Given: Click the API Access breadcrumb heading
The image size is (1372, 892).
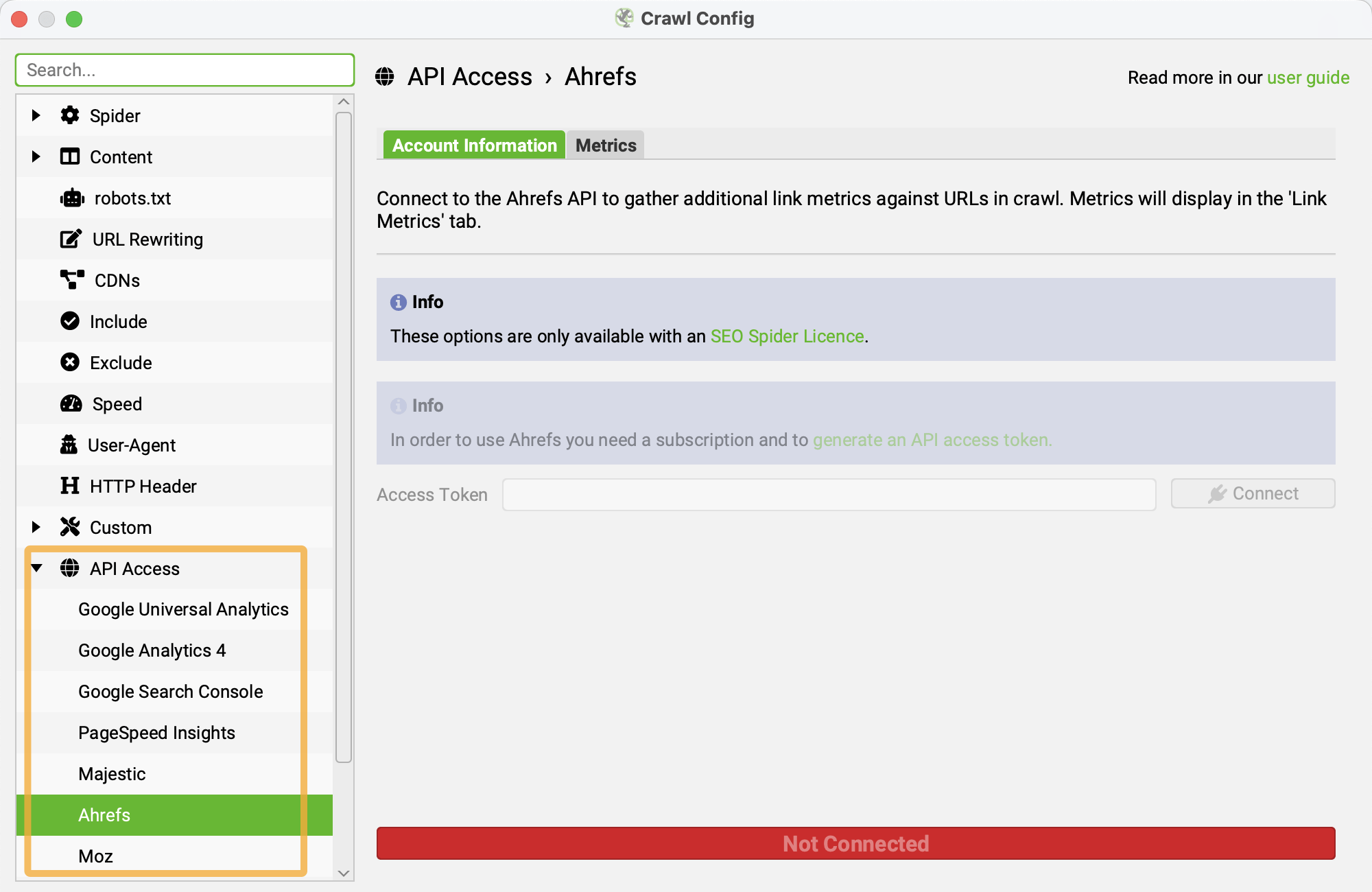Looking at the screenshot, I should pos(469,77).
